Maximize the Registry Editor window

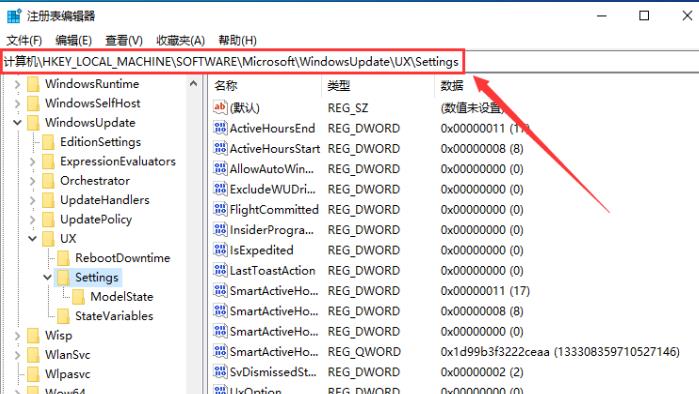pyautogui.click(x=644, y=16)
